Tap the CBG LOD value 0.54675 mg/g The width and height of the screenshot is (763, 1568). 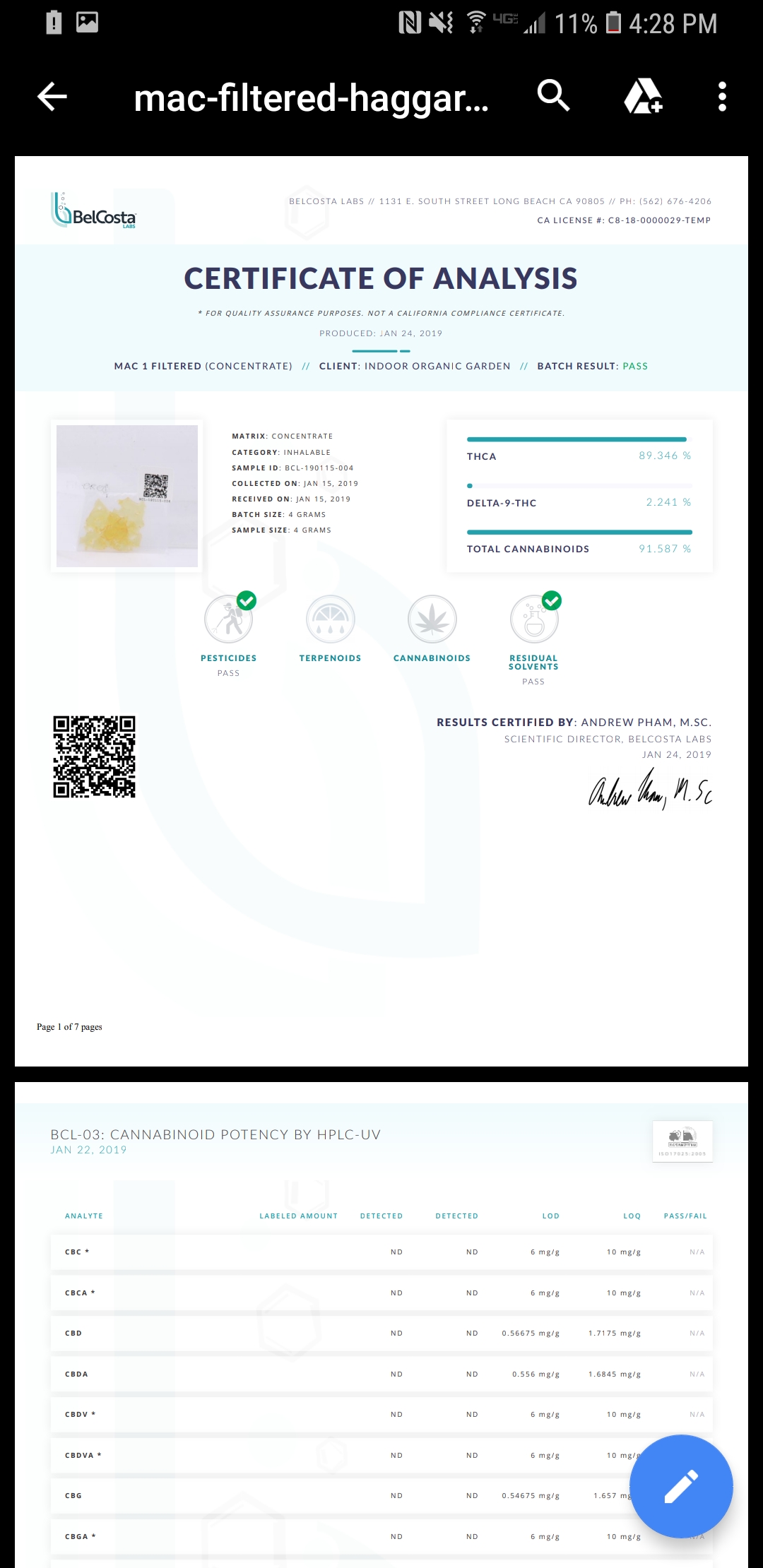531,1495
